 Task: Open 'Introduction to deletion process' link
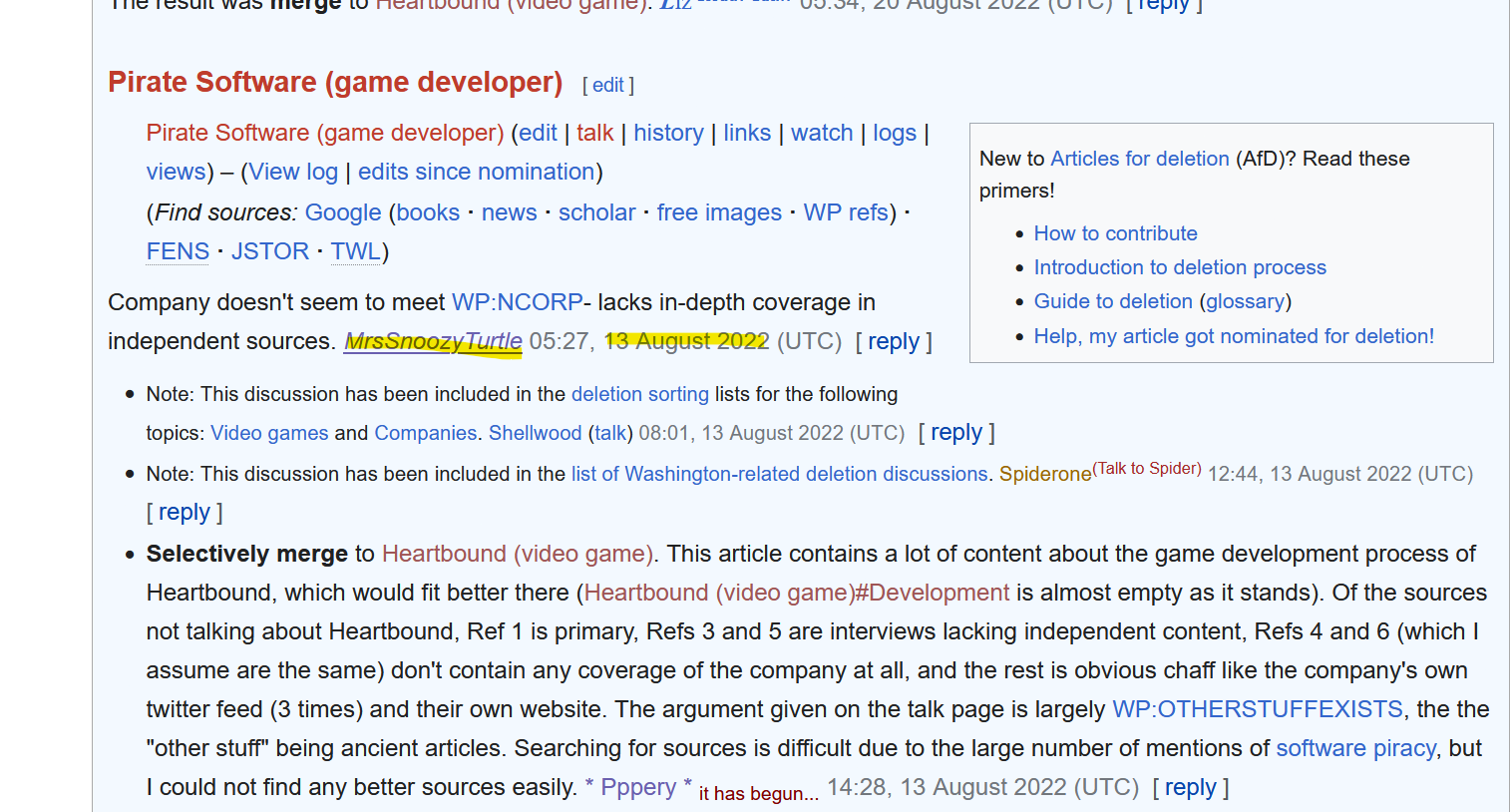pyautogui.click(x=1180, y=267)
